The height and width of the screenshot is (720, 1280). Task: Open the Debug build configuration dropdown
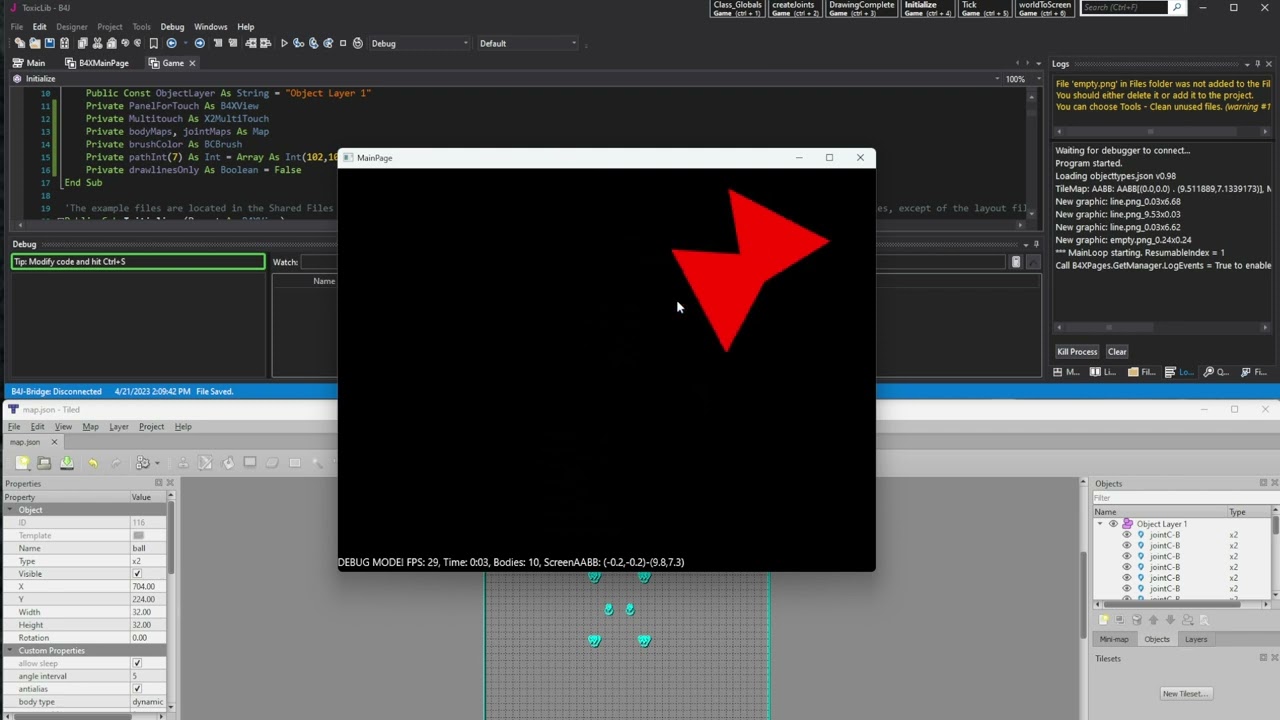click(419, 43)
